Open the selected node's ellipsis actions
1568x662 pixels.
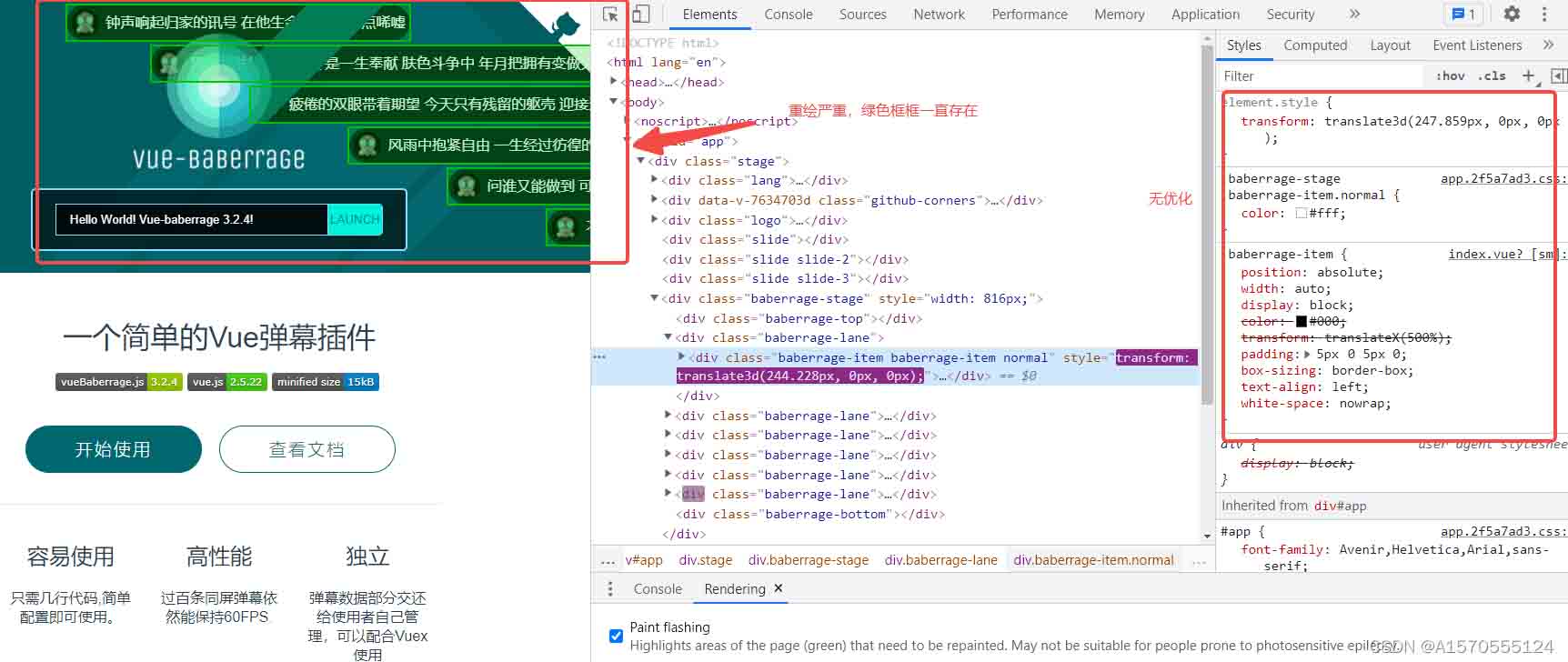599,357
